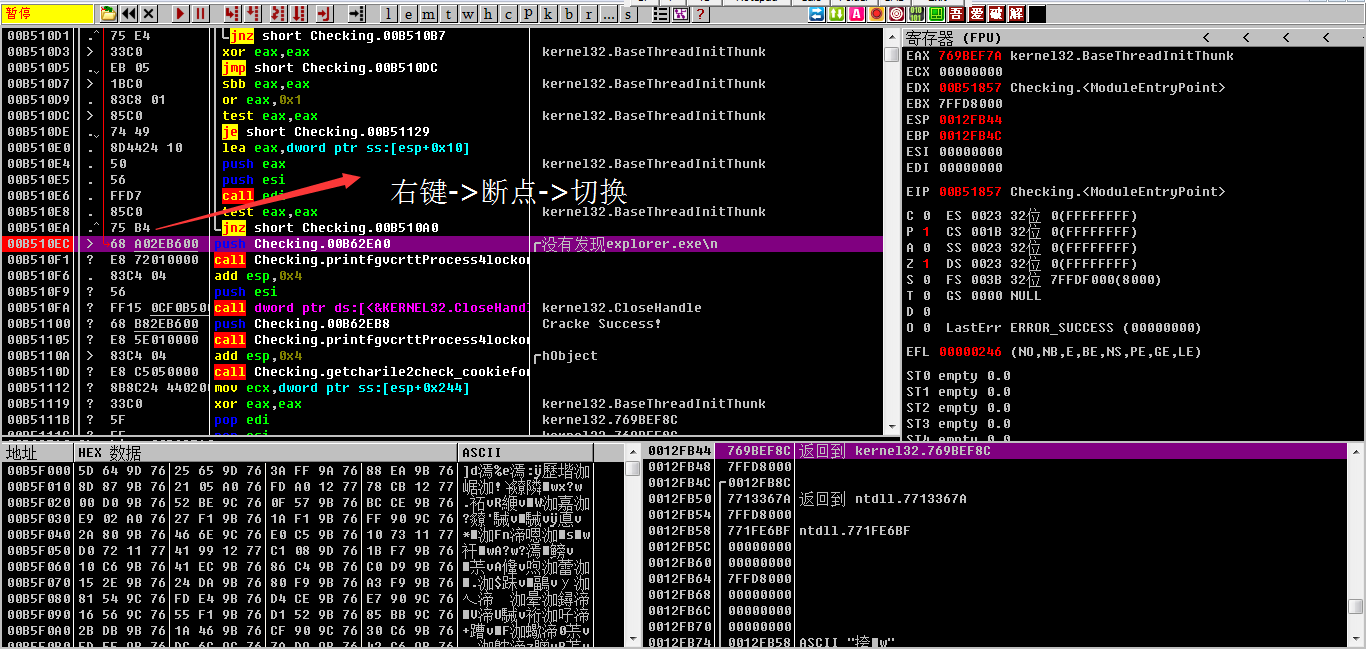Viewport: 1366px width, 649px height.
Task: Click the 010101 binary plugin icon
Action: [916, 14]
